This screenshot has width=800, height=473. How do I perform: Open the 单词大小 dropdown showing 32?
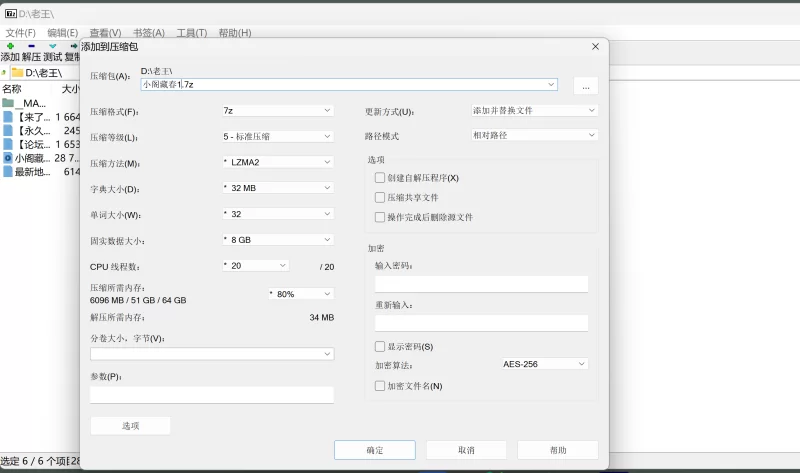278,214
